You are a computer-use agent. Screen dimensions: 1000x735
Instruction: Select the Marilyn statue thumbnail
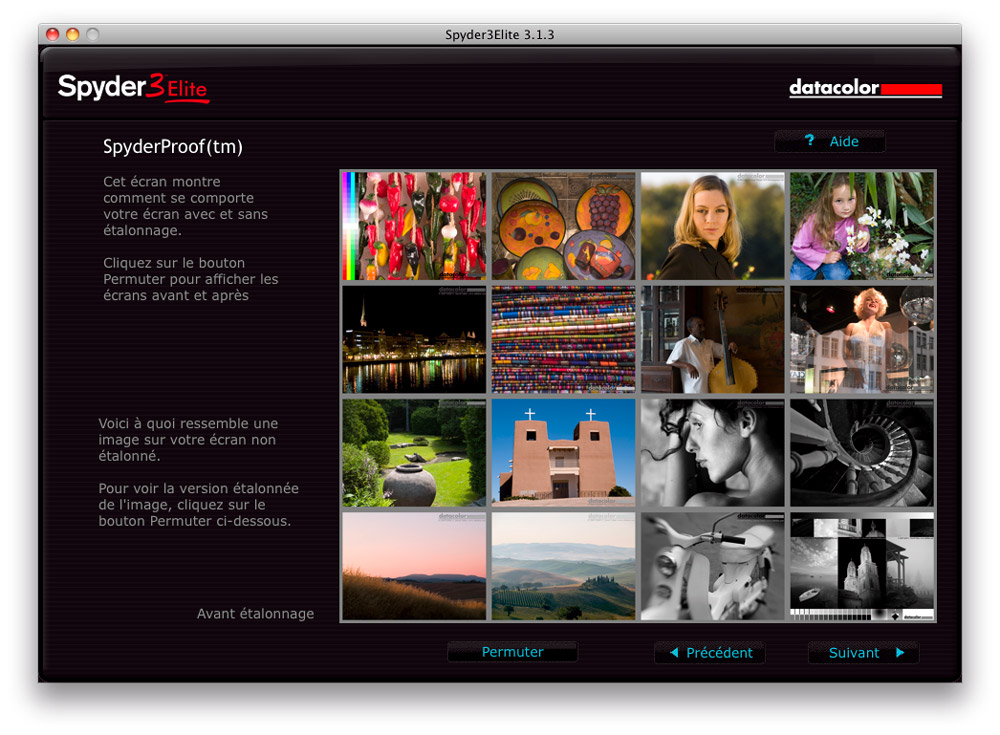point(862,339)
